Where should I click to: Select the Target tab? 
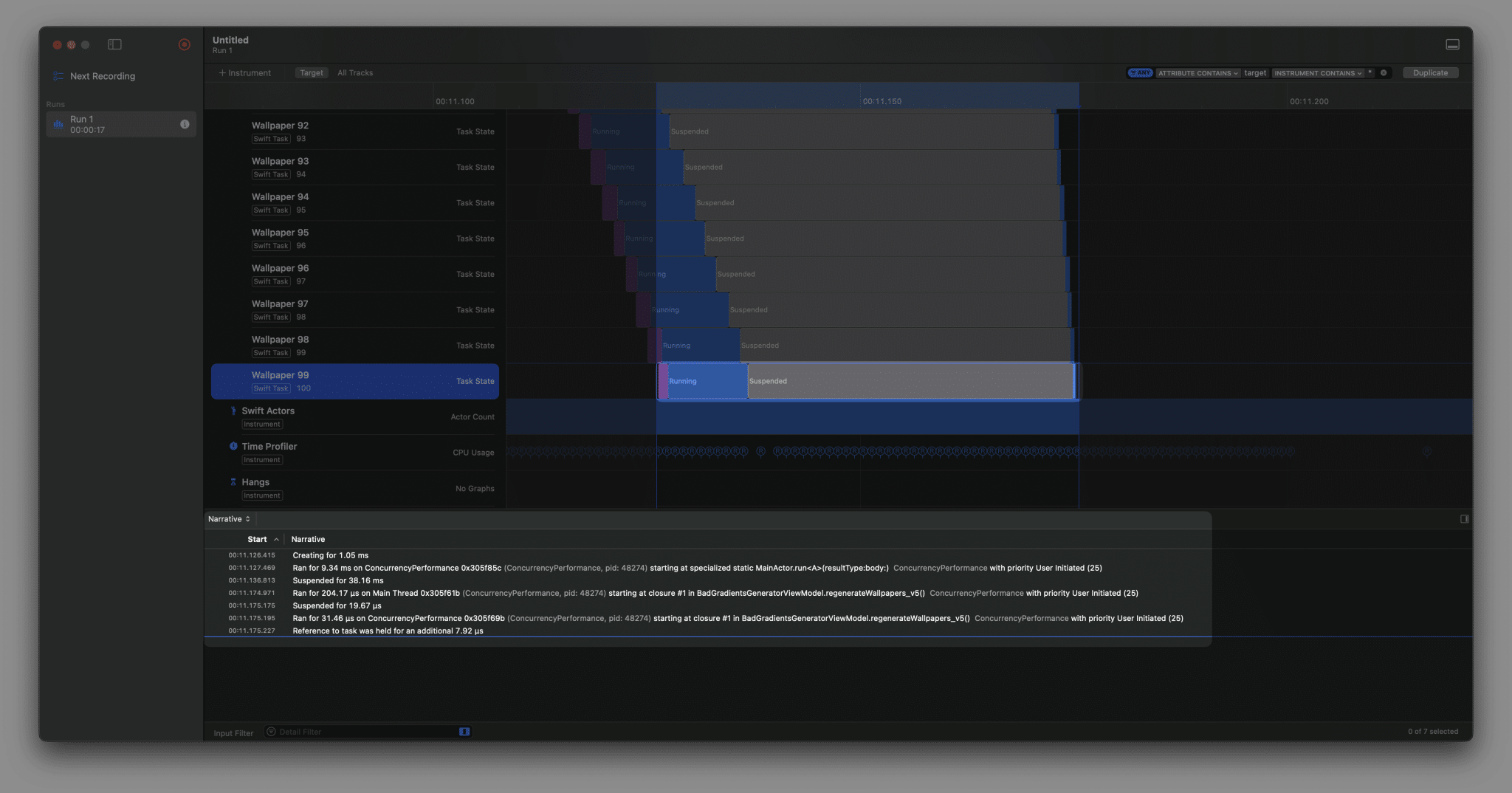(x=311, y=73)
